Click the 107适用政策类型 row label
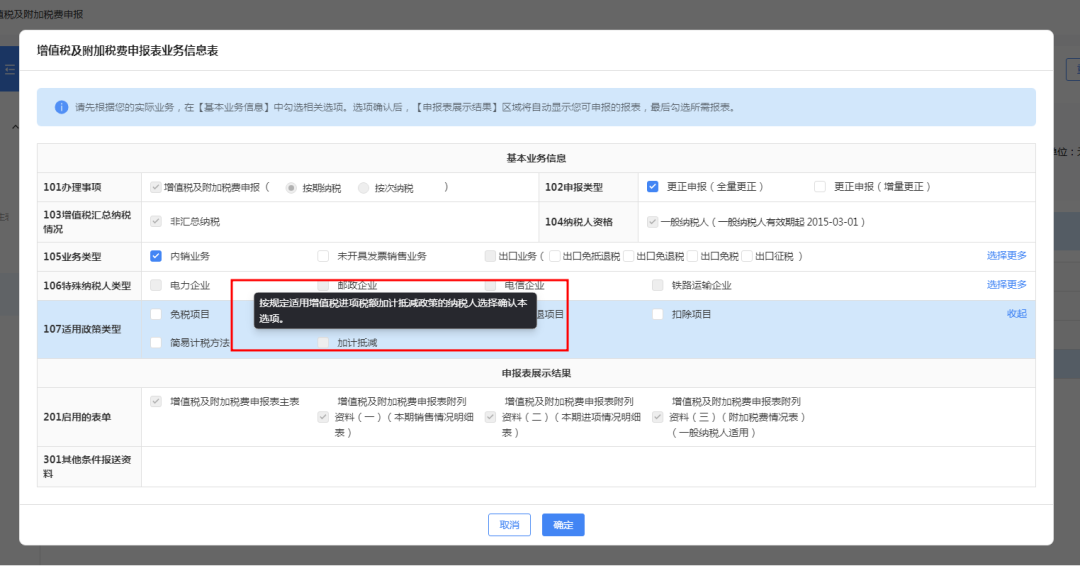 click(82, 329)
